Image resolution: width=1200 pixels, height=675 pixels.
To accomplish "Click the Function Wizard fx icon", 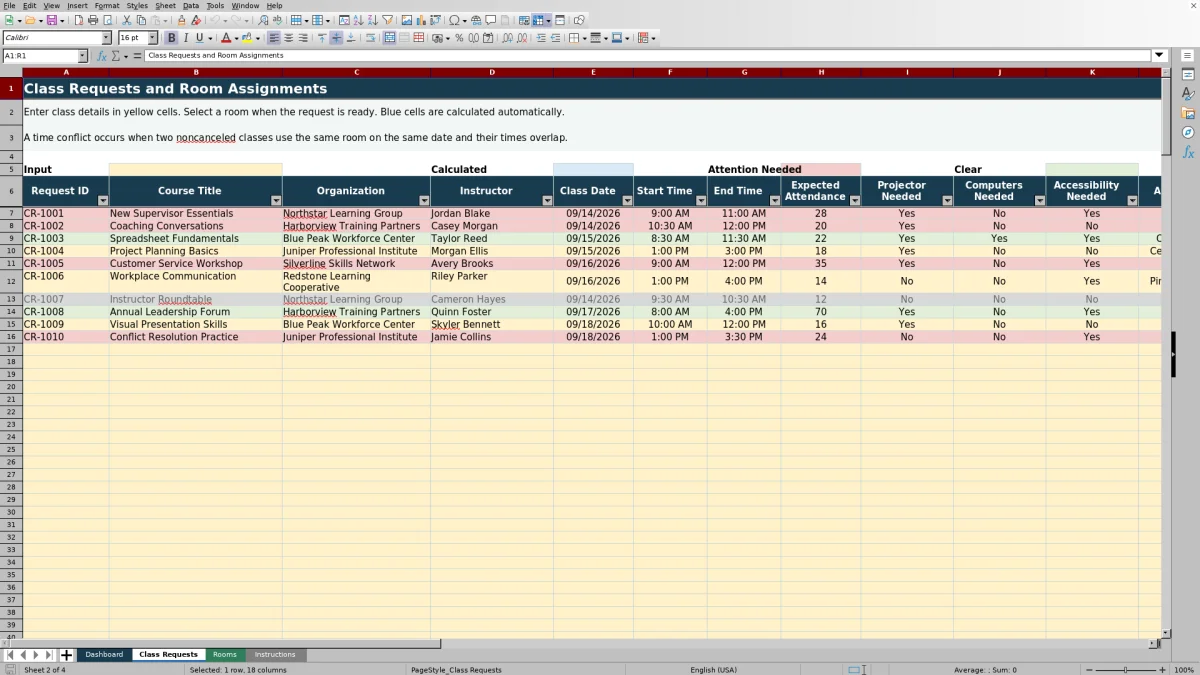I will 101,56.
